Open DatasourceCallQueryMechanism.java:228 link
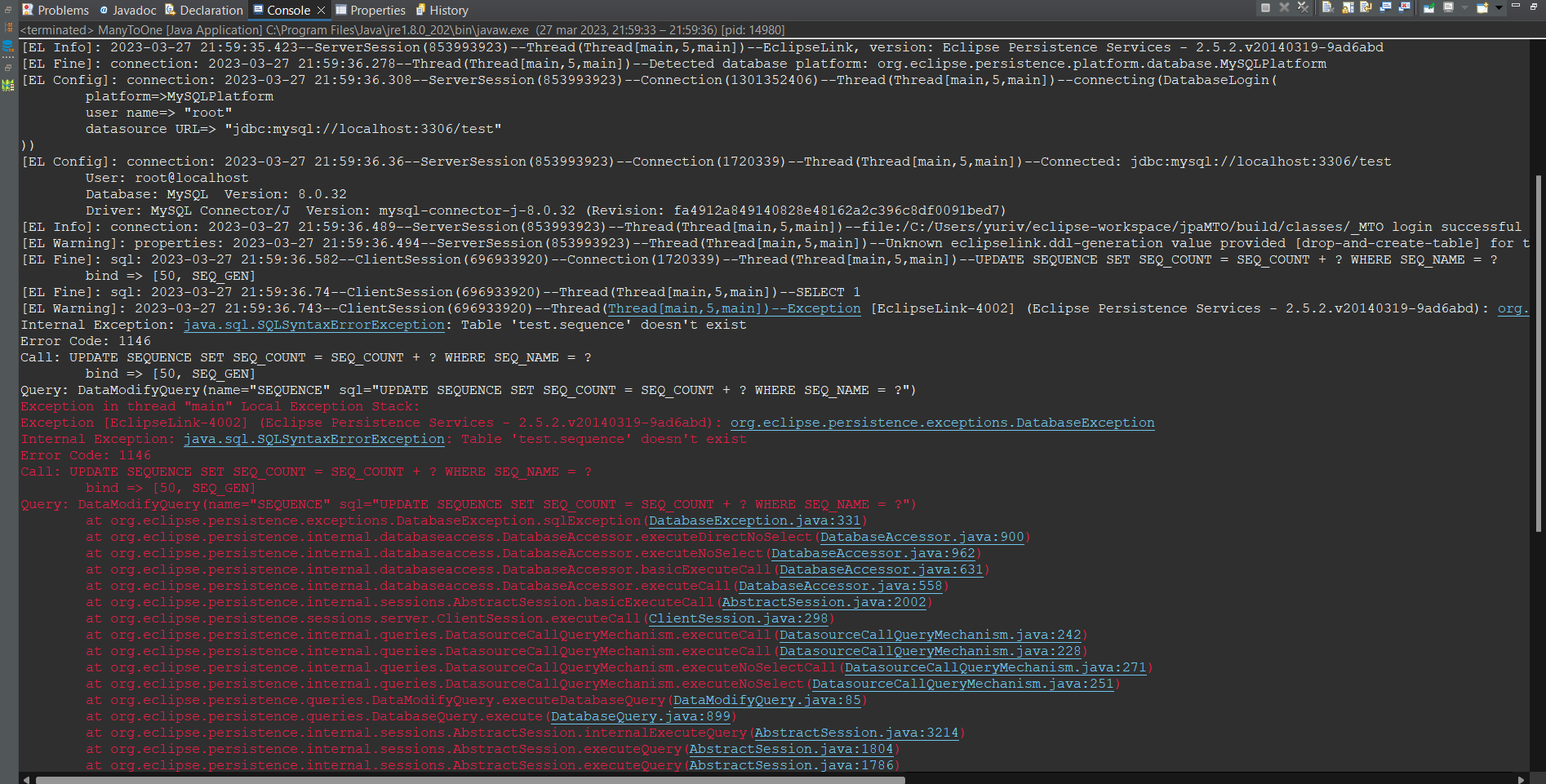Image resolution: width=1546 pixels, height=784 pixels. tap(930, 651)
